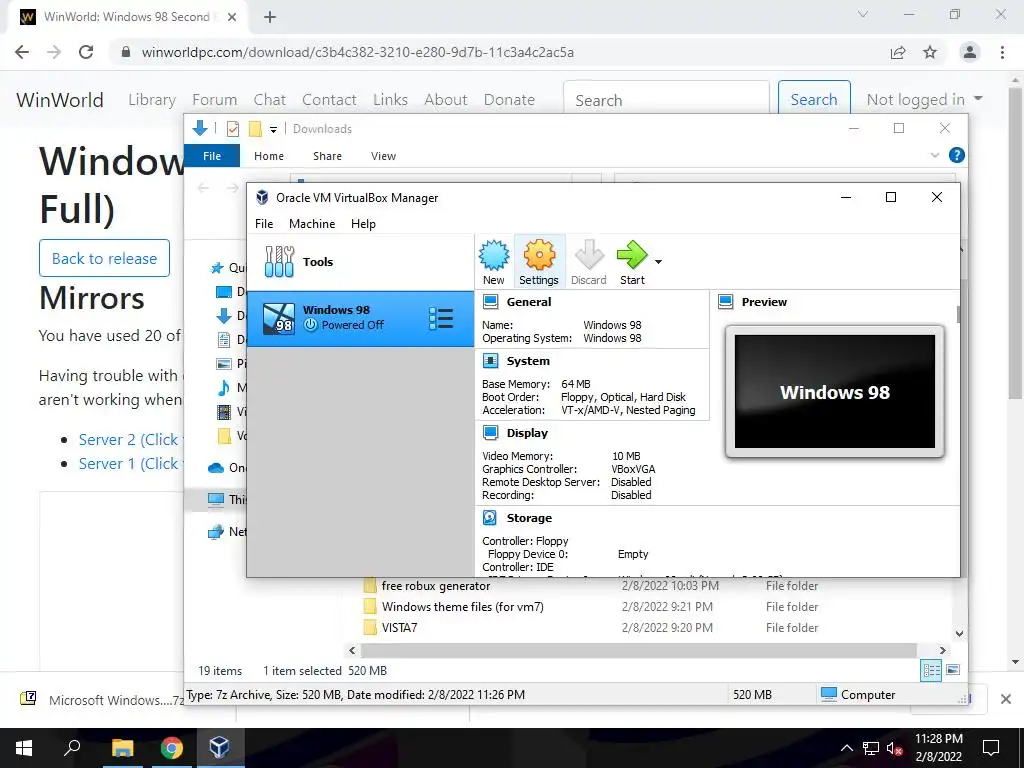Image resolution: width=1024 pixels, height=768 pixels.
Task: Switch to Explorer View tab
Action: (383, 156)
